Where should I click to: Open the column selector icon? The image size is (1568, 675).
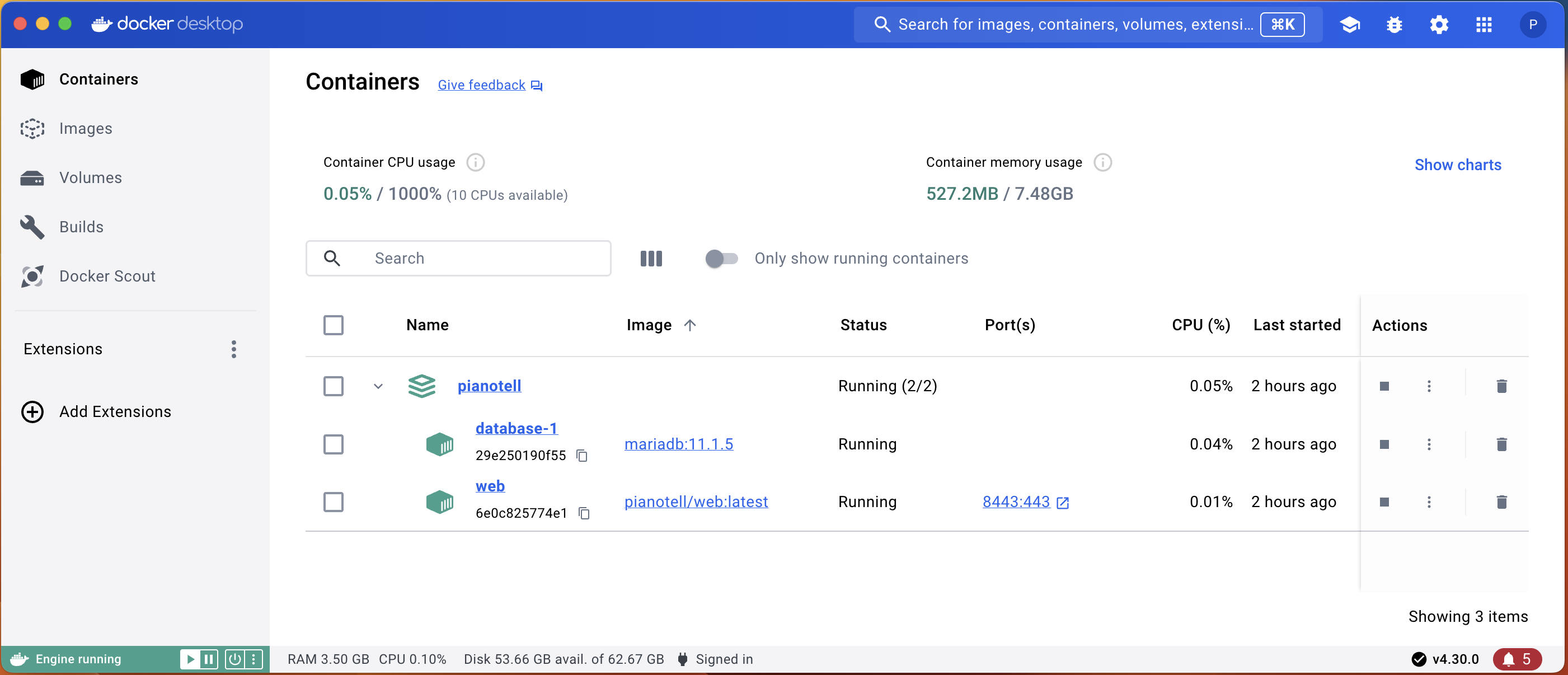tap(651, 258)
